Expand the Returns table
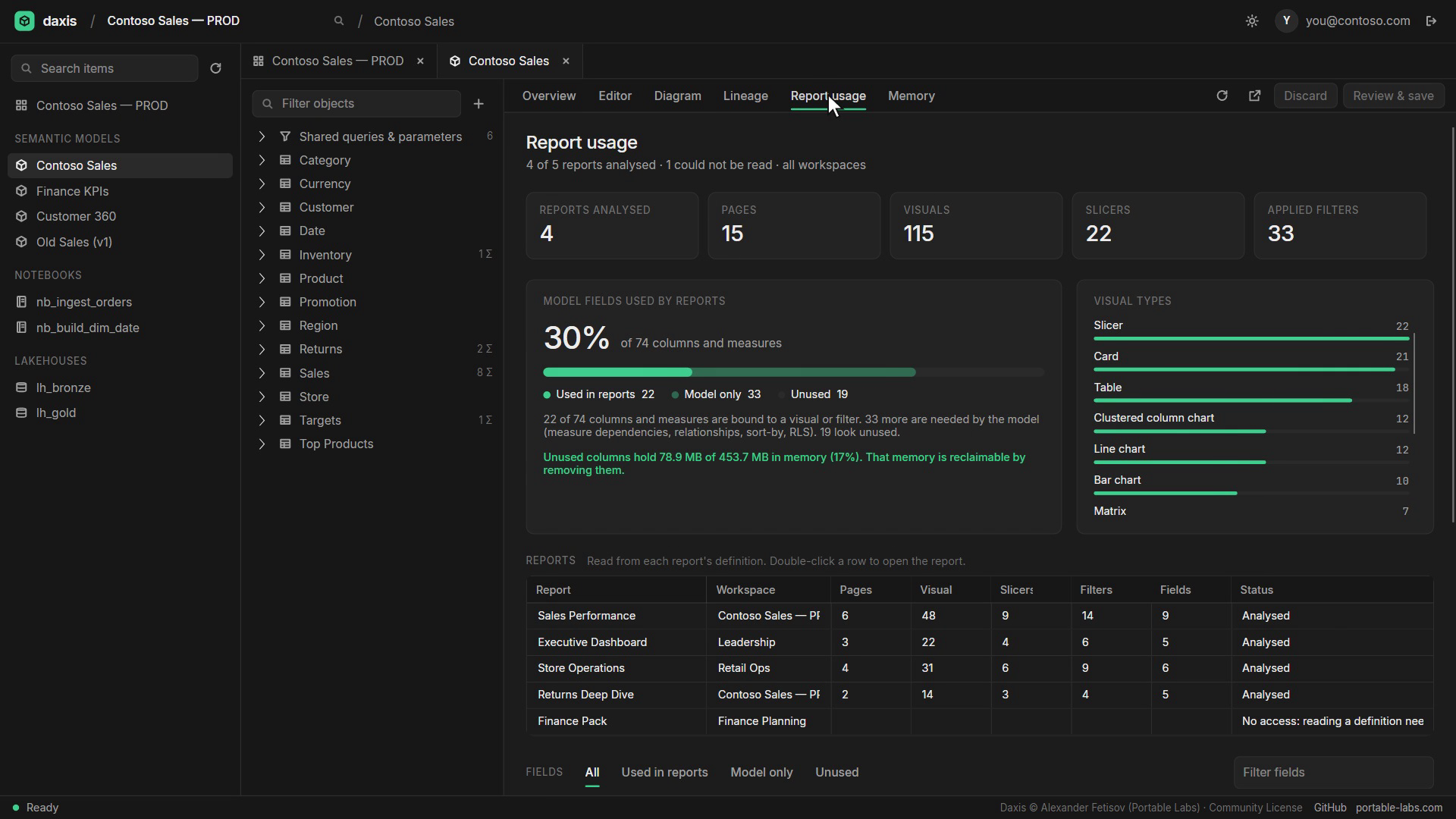1456x819 pixels. 262,349
